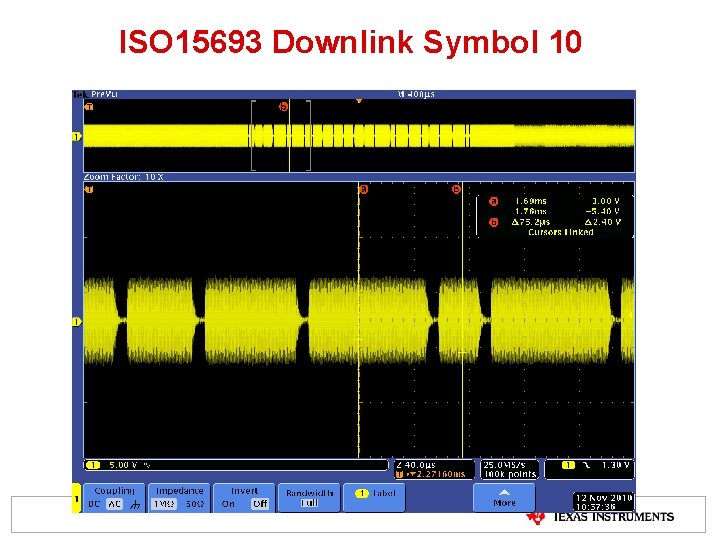The width and height of the screenshot is (720, 540).
Task: Click the cursor 'b' icon in readout box
Action: [494, 222]
